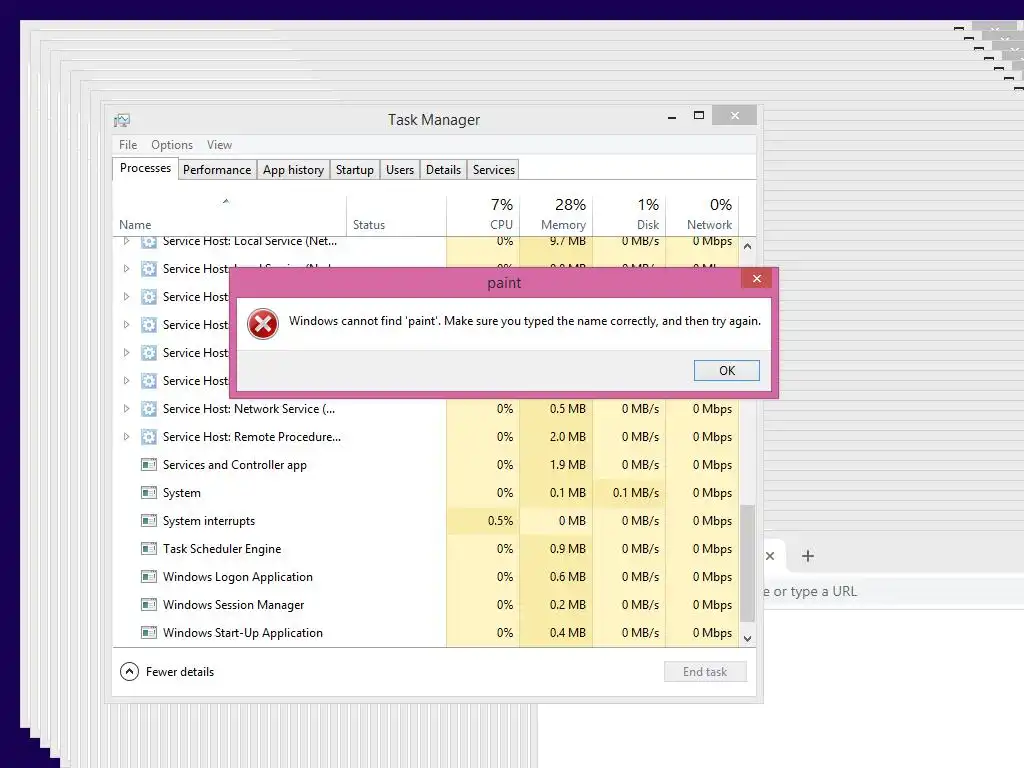
Task: Select Service Host: Remote Procedure... process
Action: (x=426, y=437)
